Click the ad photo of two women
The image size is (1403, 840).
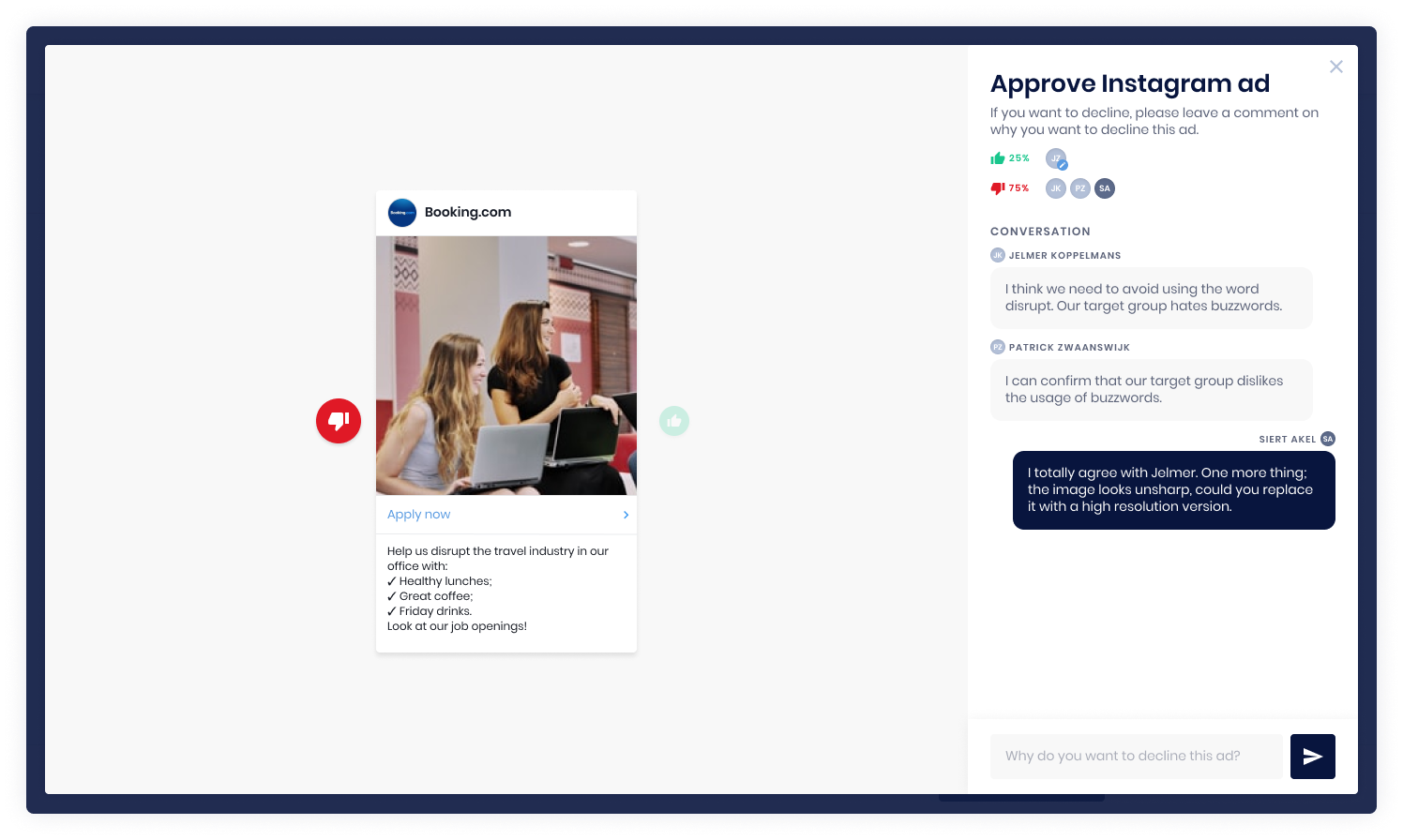tap(506, 366)
